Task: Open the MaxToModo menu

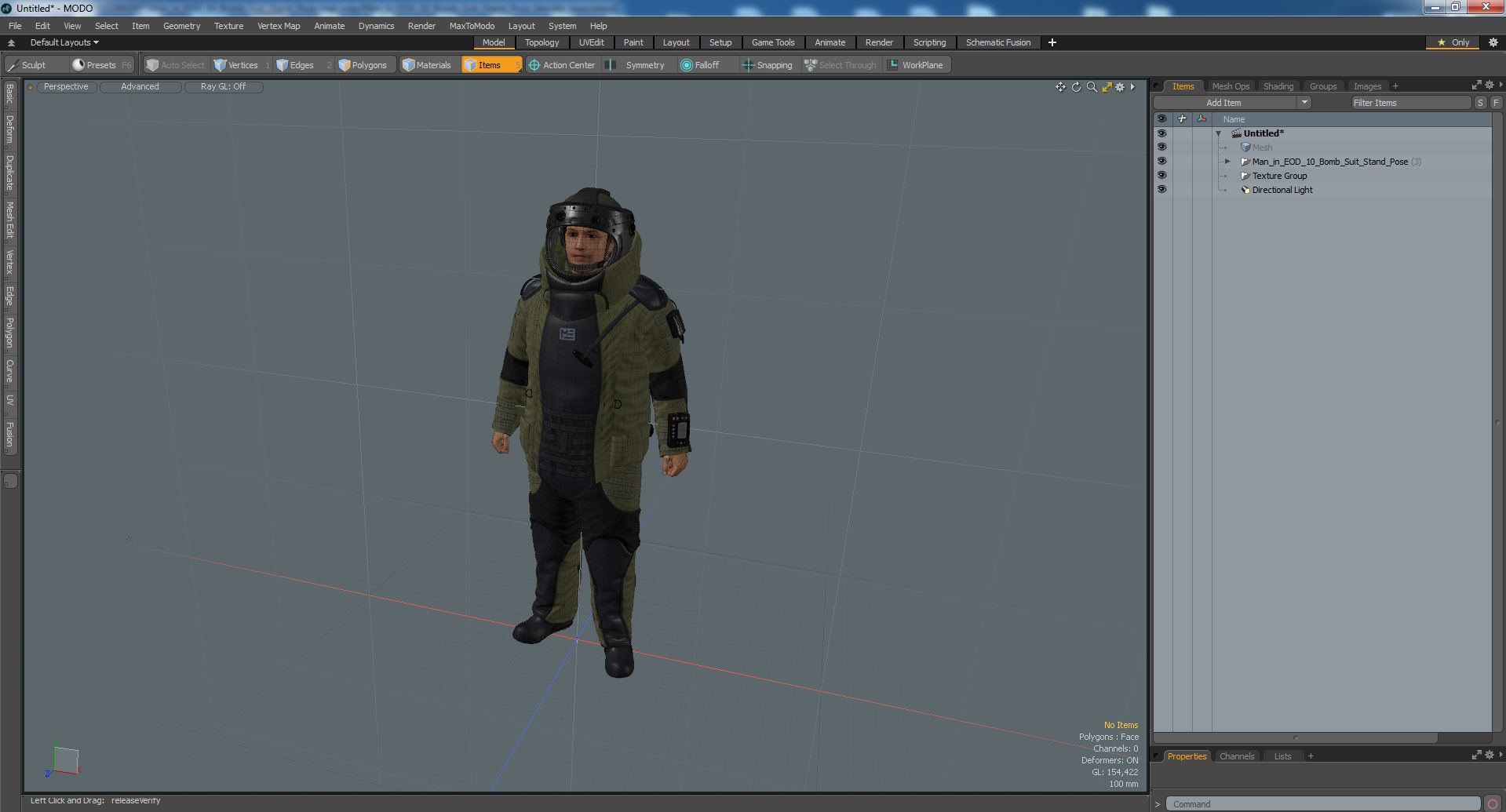Action: click(x=472, y=26)
